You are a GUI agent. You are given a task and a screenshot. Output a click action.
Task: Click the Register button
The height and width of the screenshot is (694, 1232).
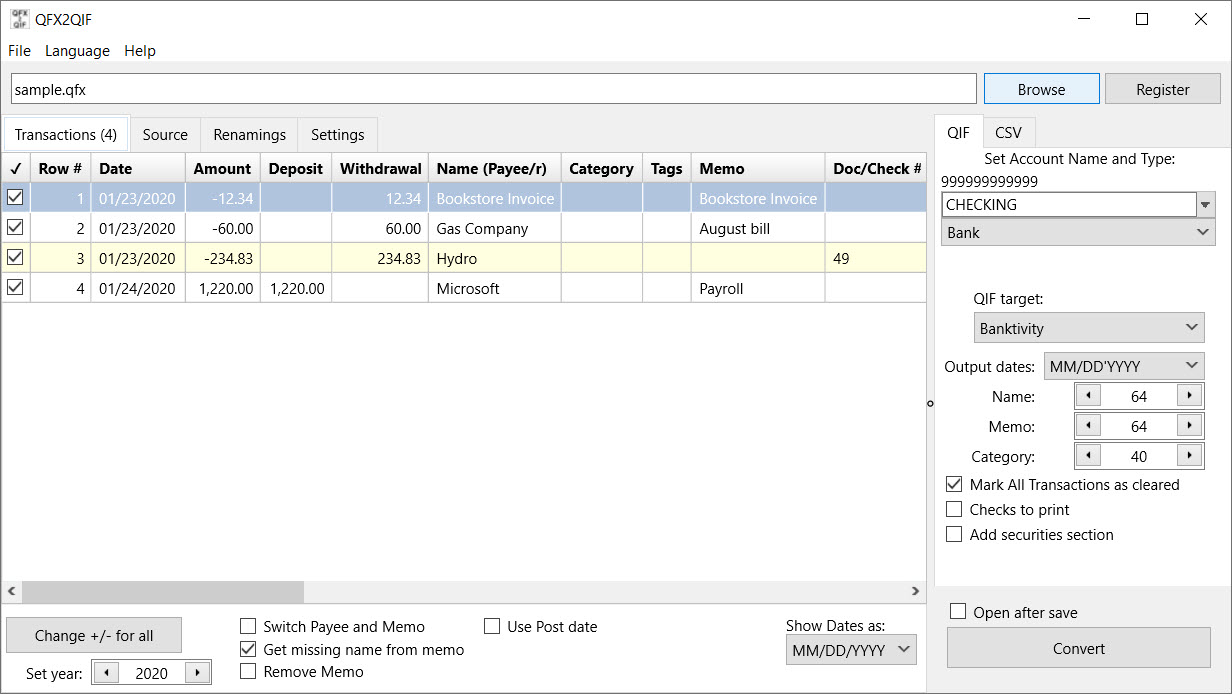pyautogui.click(x=1163, y=89)
